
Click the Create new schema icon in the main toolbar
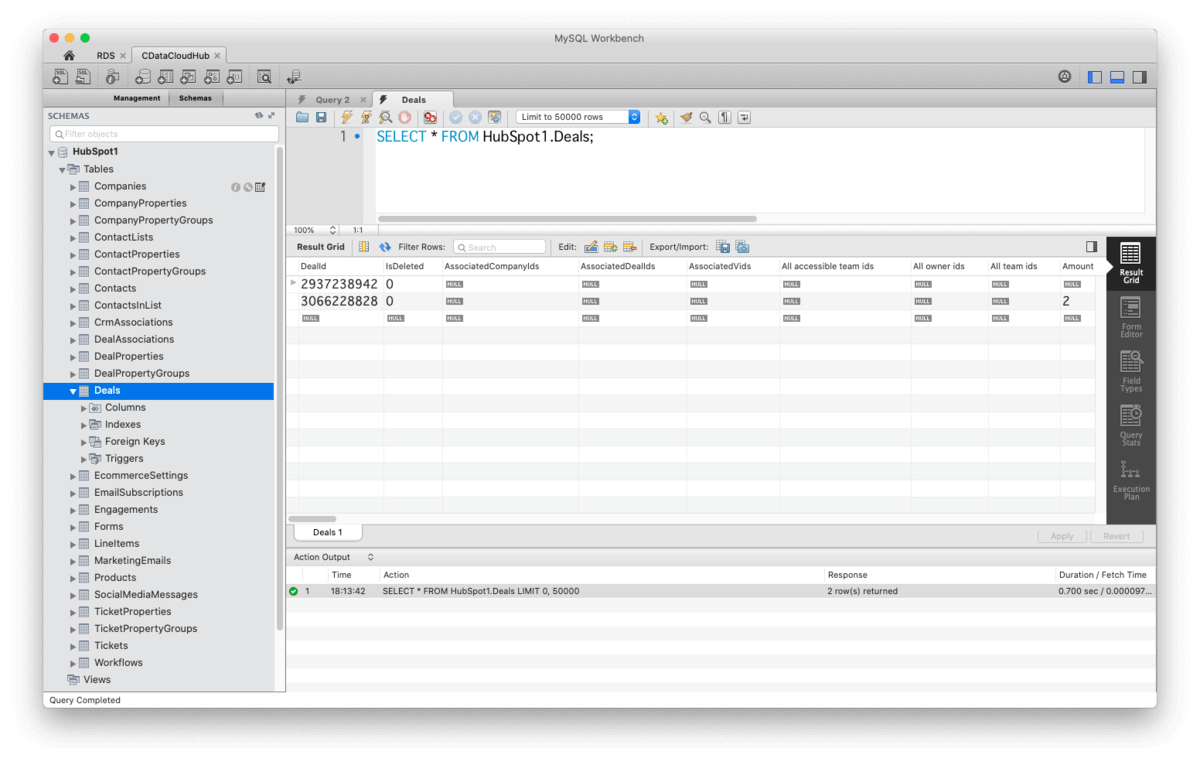143,77
